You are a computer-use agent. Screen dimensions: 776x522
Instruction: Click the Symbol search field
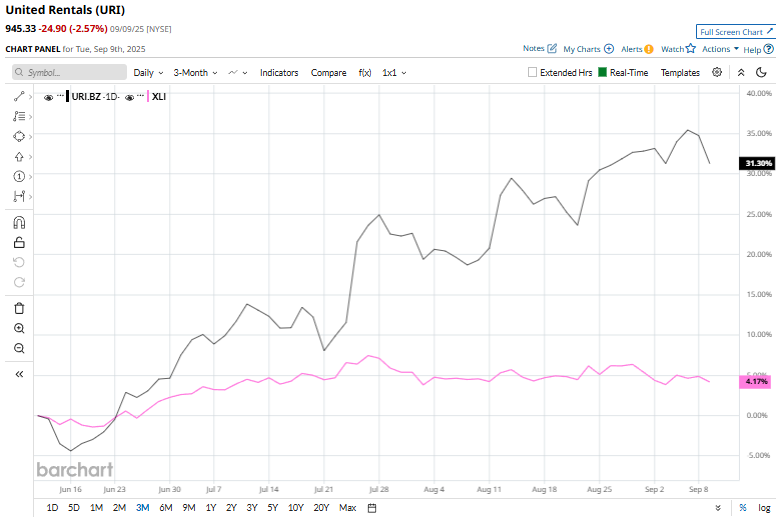pyautogui.click(x=69, y=72)
